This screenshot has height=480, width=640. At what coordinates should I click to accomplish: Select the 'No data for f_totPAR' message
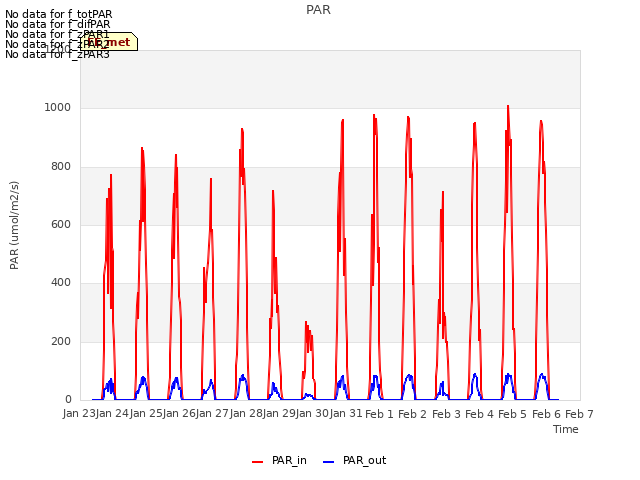coord(58,14)
